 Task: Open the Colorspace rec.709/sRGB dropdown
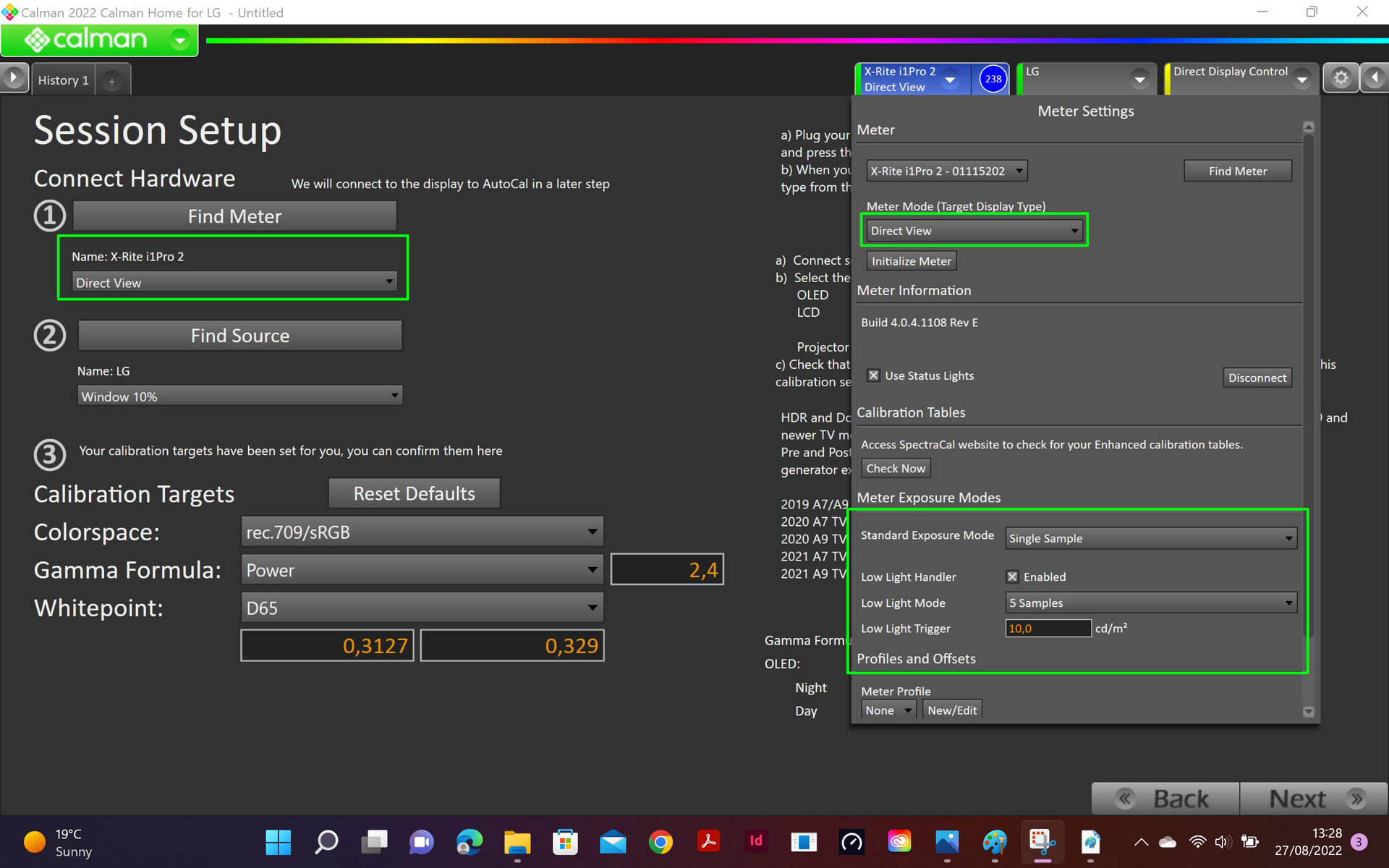[x=422, y=532]
